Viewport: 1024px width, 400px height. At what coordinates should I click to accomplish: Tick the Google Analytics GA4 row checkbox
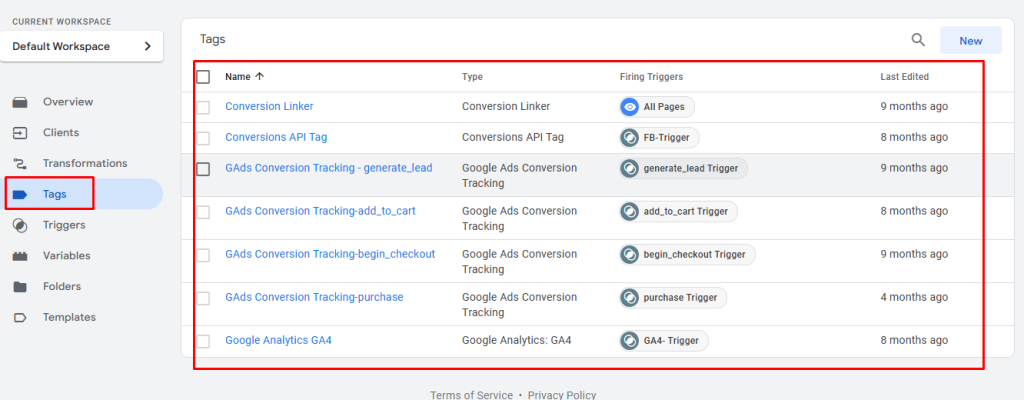204,341
